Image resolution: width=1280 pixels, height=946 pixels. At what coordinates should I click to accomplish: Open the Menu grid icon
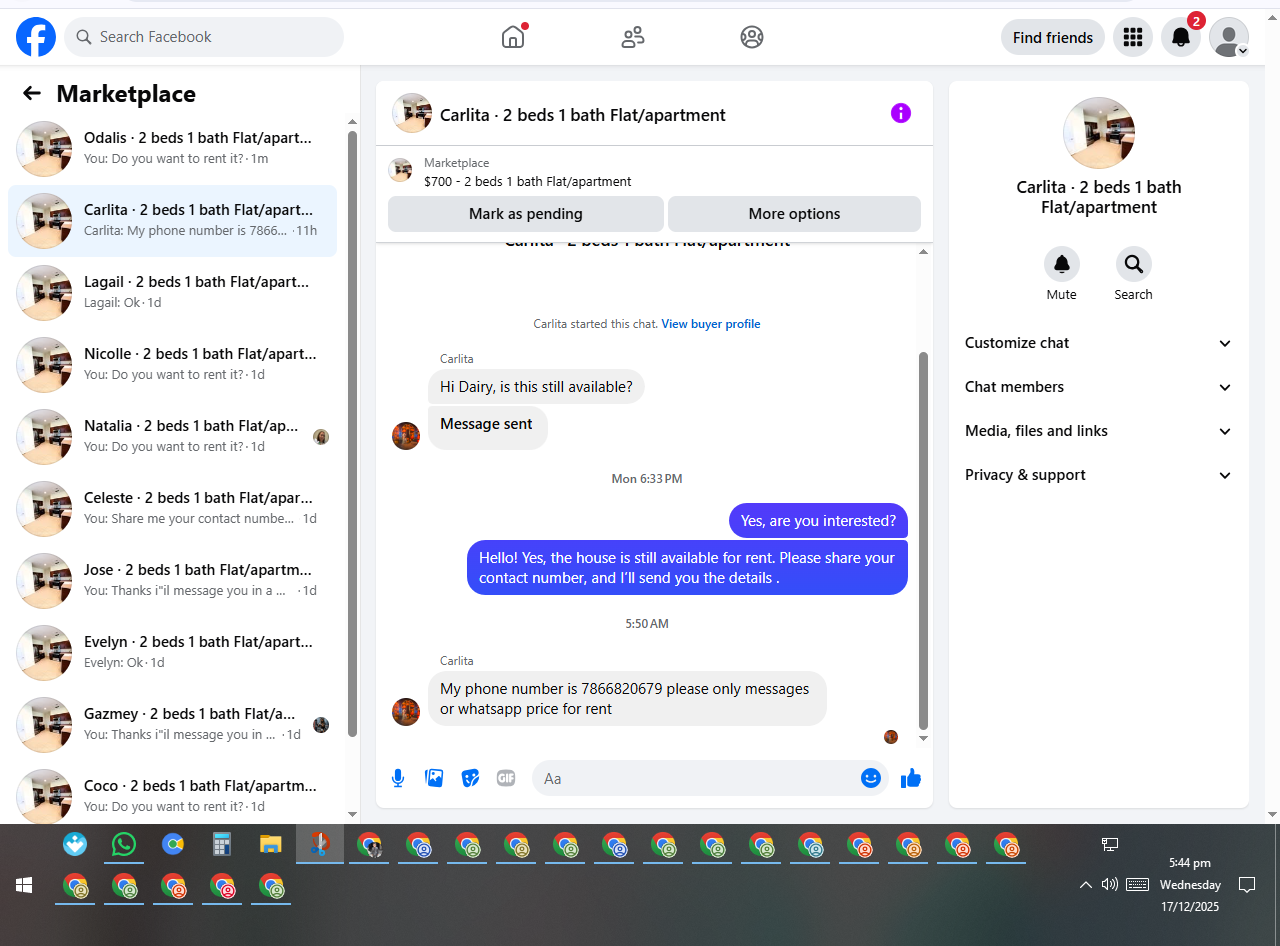(x=1133, y=37)
